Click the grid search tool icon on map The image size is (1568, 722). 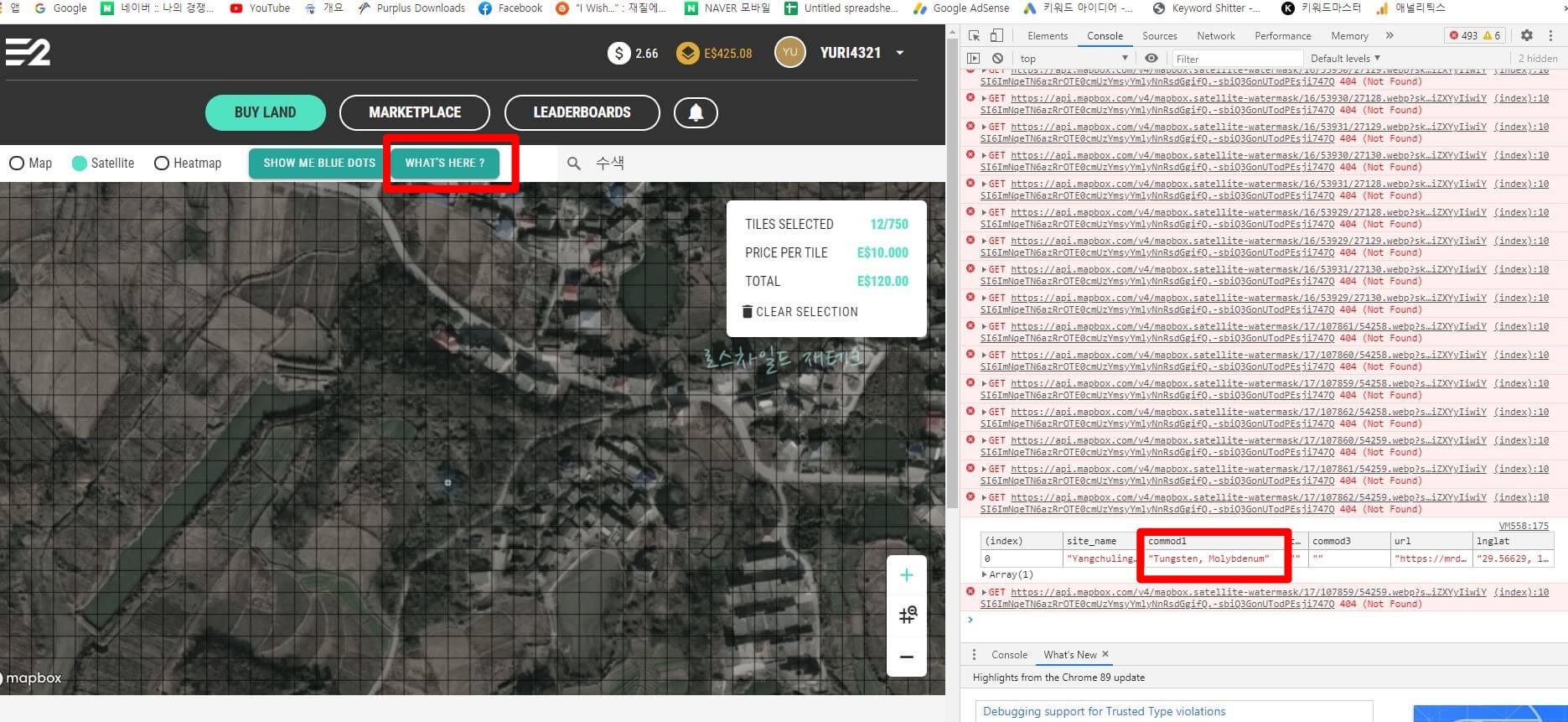tap(907, 616)
